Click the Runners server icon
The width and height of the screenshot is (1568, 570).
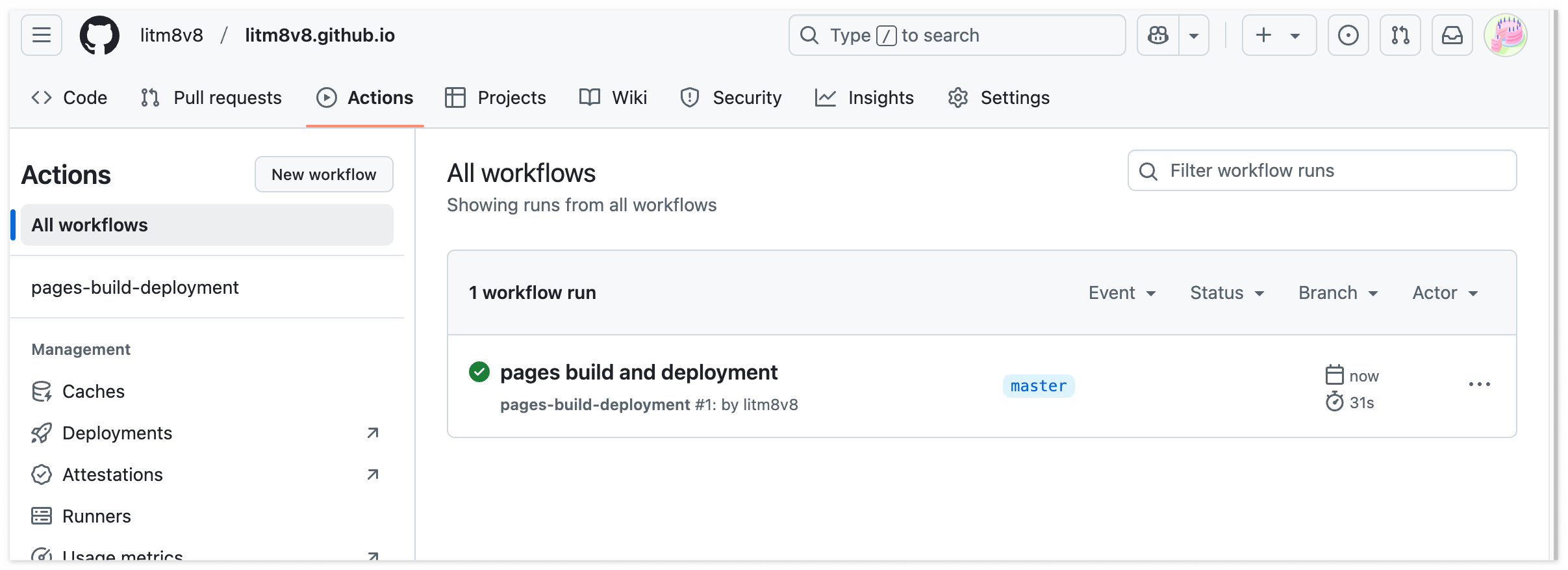click(42, 516)
